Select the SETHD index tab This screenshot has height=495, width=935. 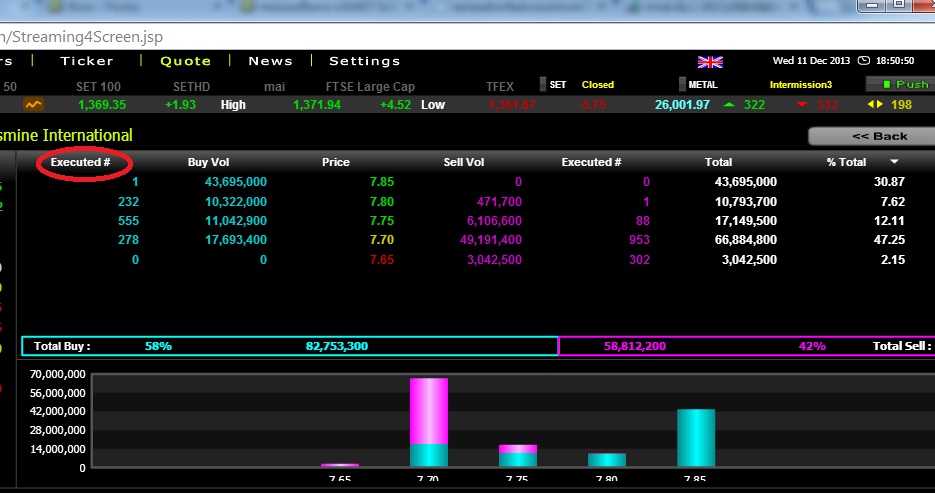coord(191,86)
